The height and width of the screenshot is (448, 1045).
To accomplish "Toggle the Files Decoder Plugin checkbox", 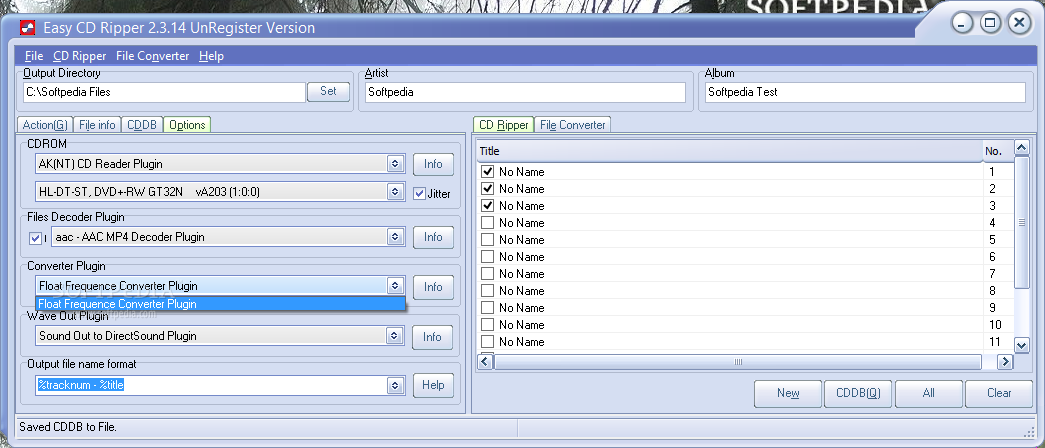I will pyautogui.click(x=36, y=238).
